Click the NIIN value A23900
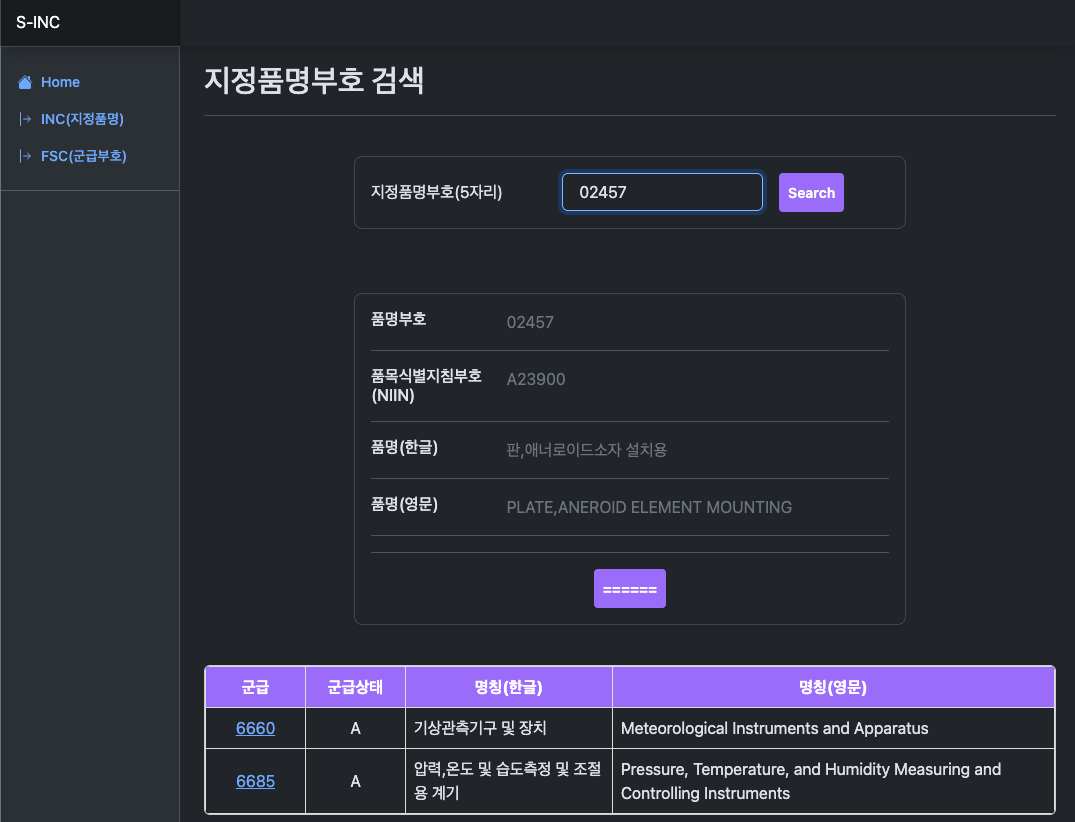 [536, 379]
